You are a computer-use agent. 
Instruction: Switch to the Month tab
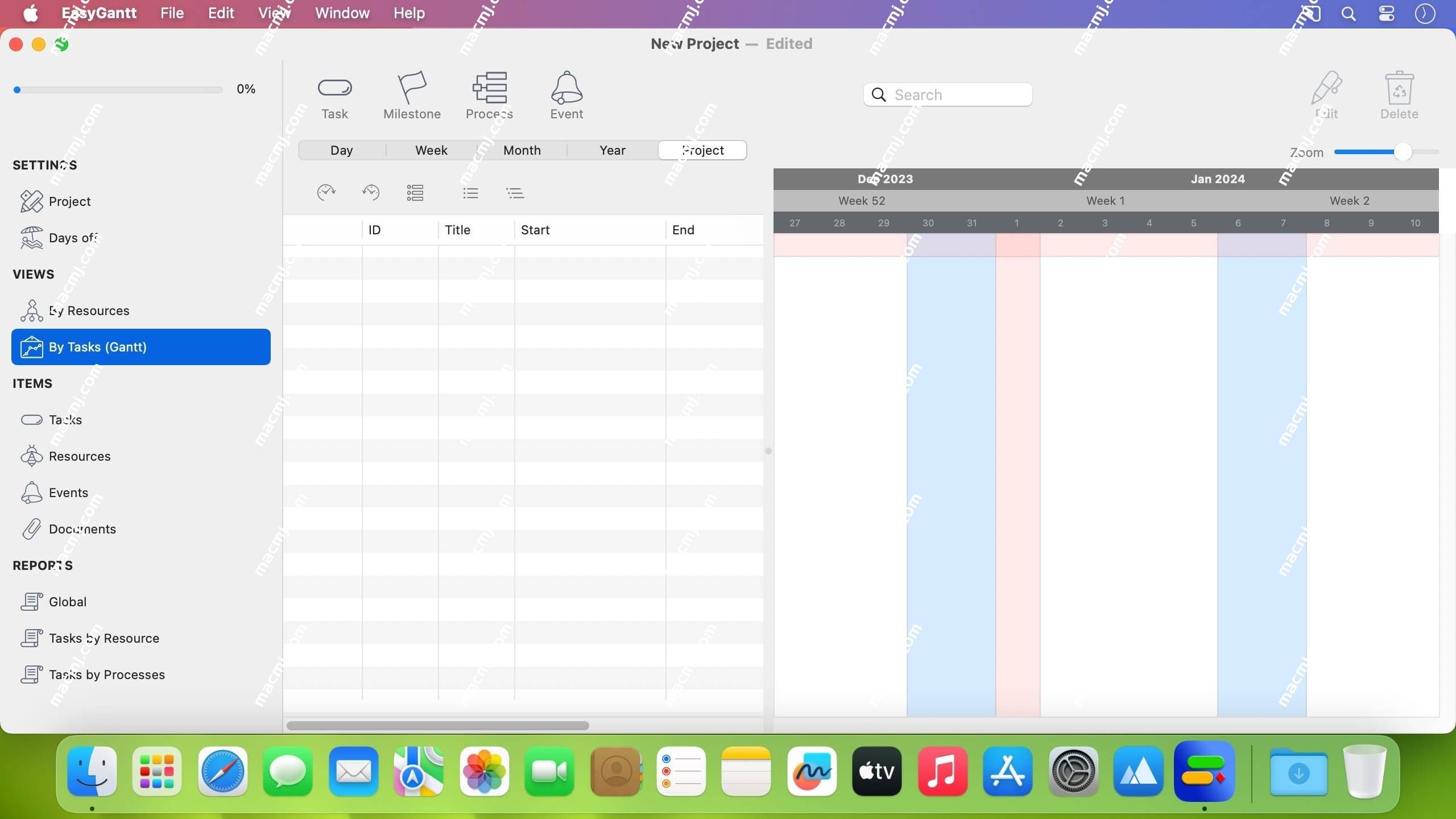click(522, 151)
